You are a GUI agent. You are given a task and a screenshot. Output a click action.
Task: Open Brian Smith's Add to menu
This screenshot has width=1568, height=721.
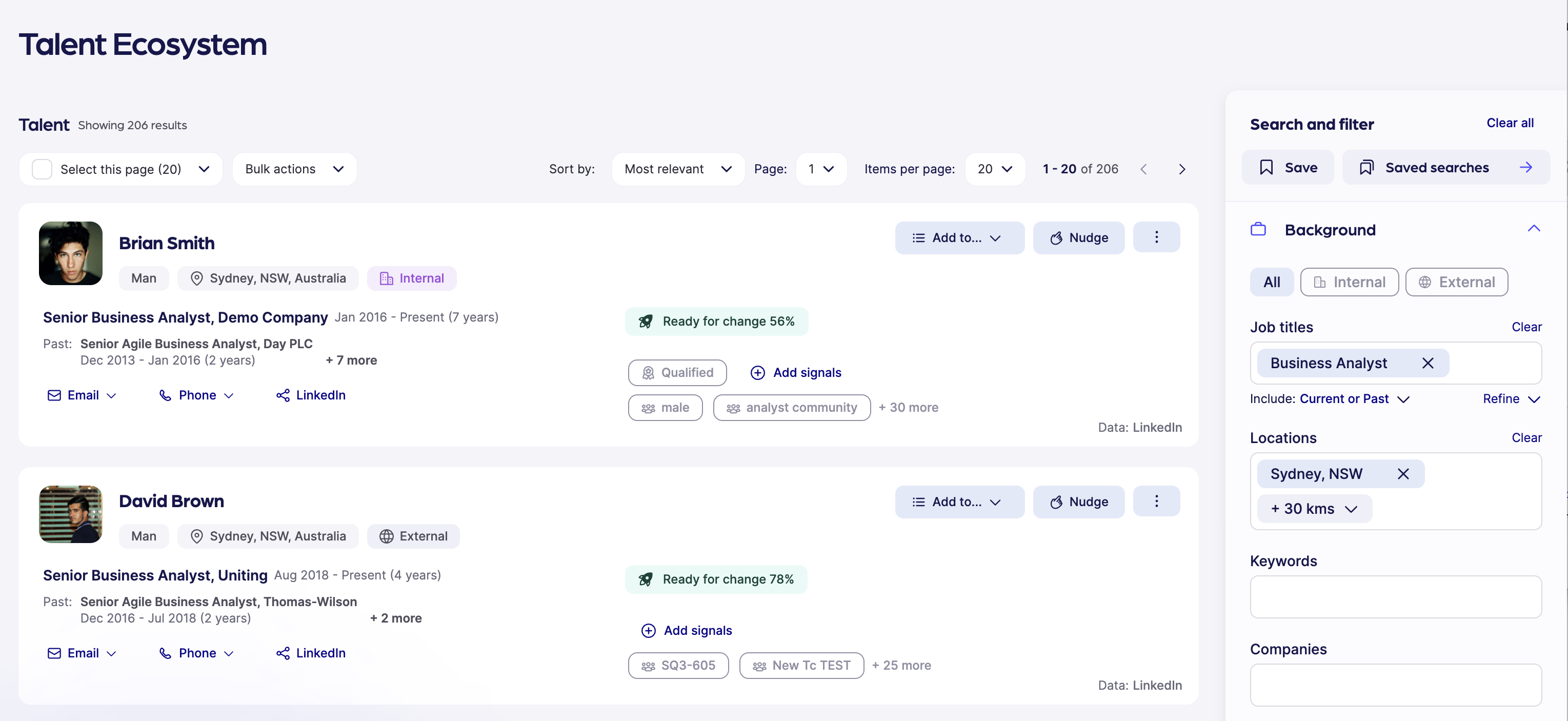click(959, 237)
